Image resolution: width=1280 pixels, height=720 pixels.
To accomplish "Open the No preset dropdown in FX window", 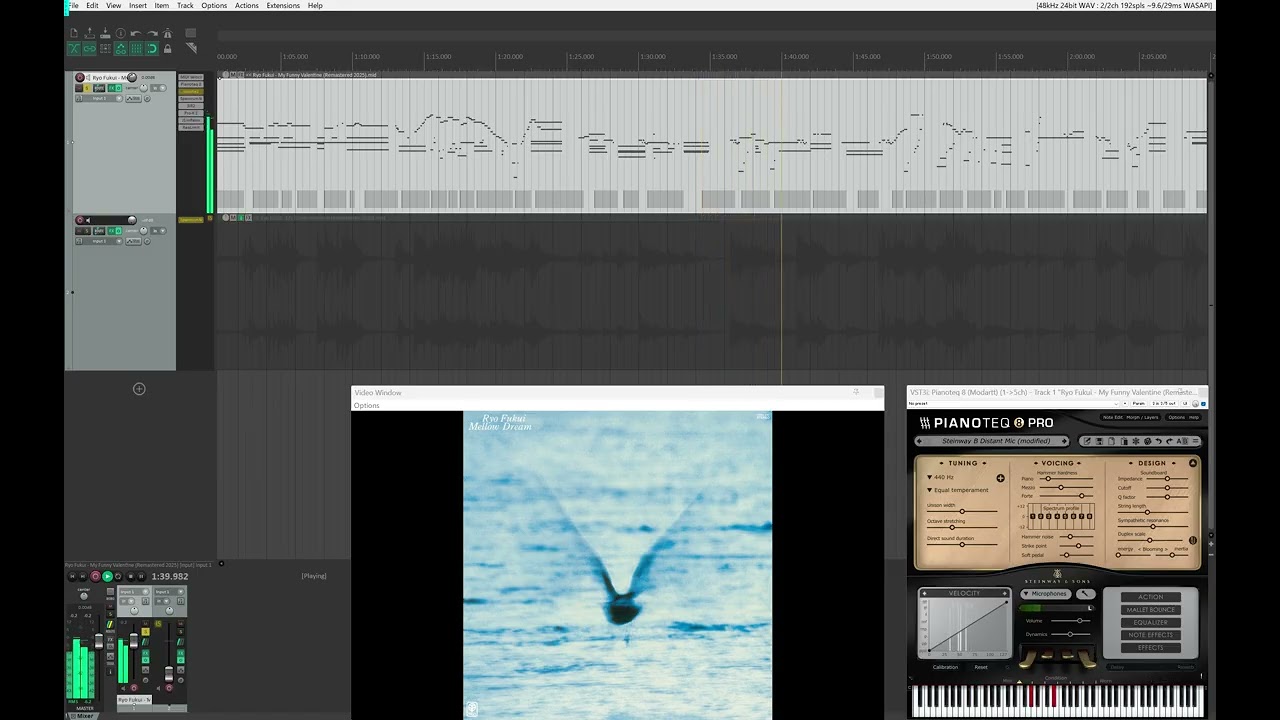I will (1012, 403).
